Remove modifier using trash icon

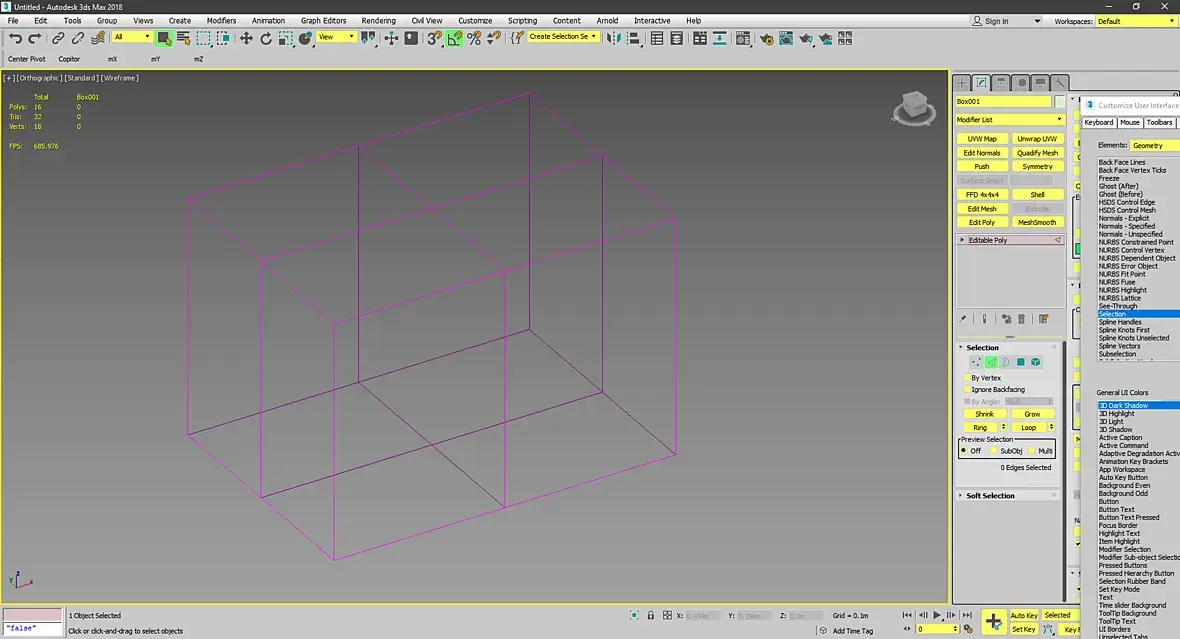click(1021, 319)
